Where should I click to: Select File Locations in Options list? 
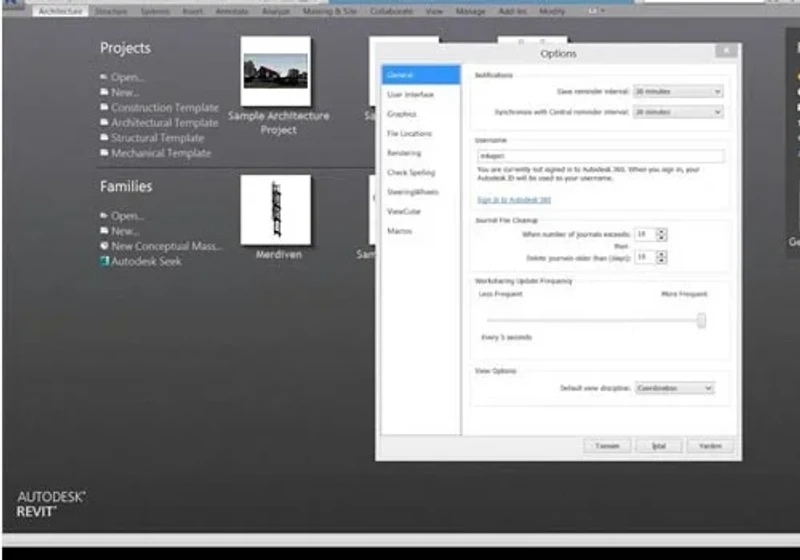point(421,133)
